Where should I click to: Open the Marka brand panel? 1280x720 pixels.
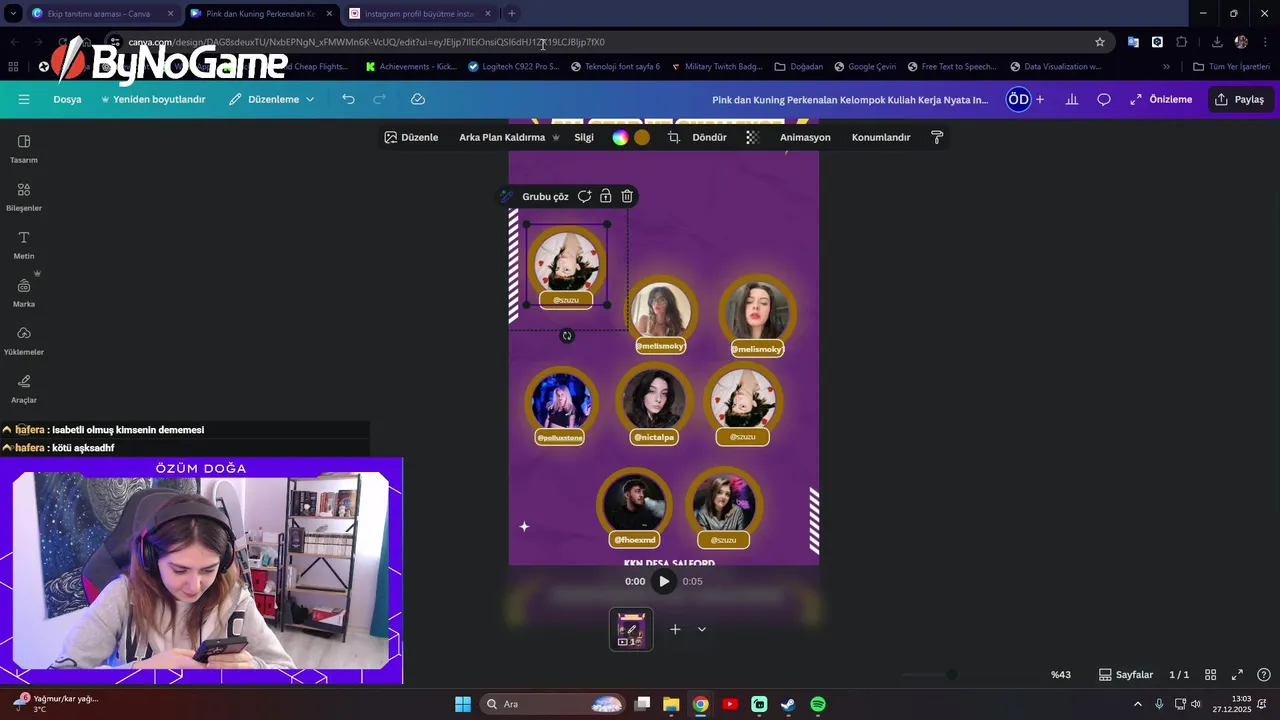(x=24, y=292)
